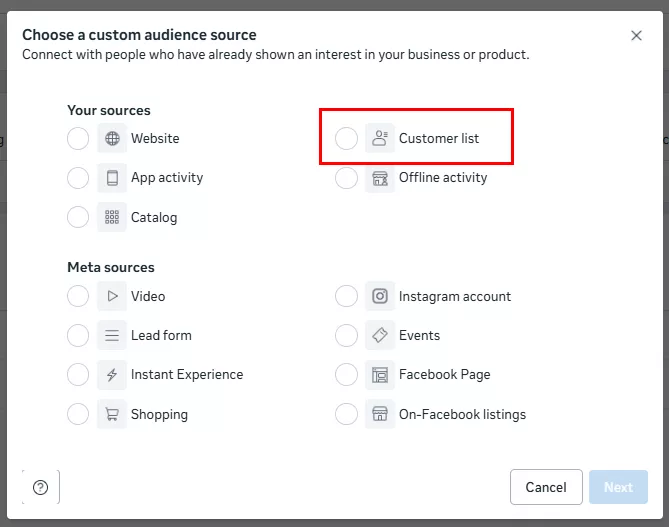Image resolution: width=669 pixels, height=527 pixels.
Task: Click the Video play icon
Action: [x=112, y=296]
